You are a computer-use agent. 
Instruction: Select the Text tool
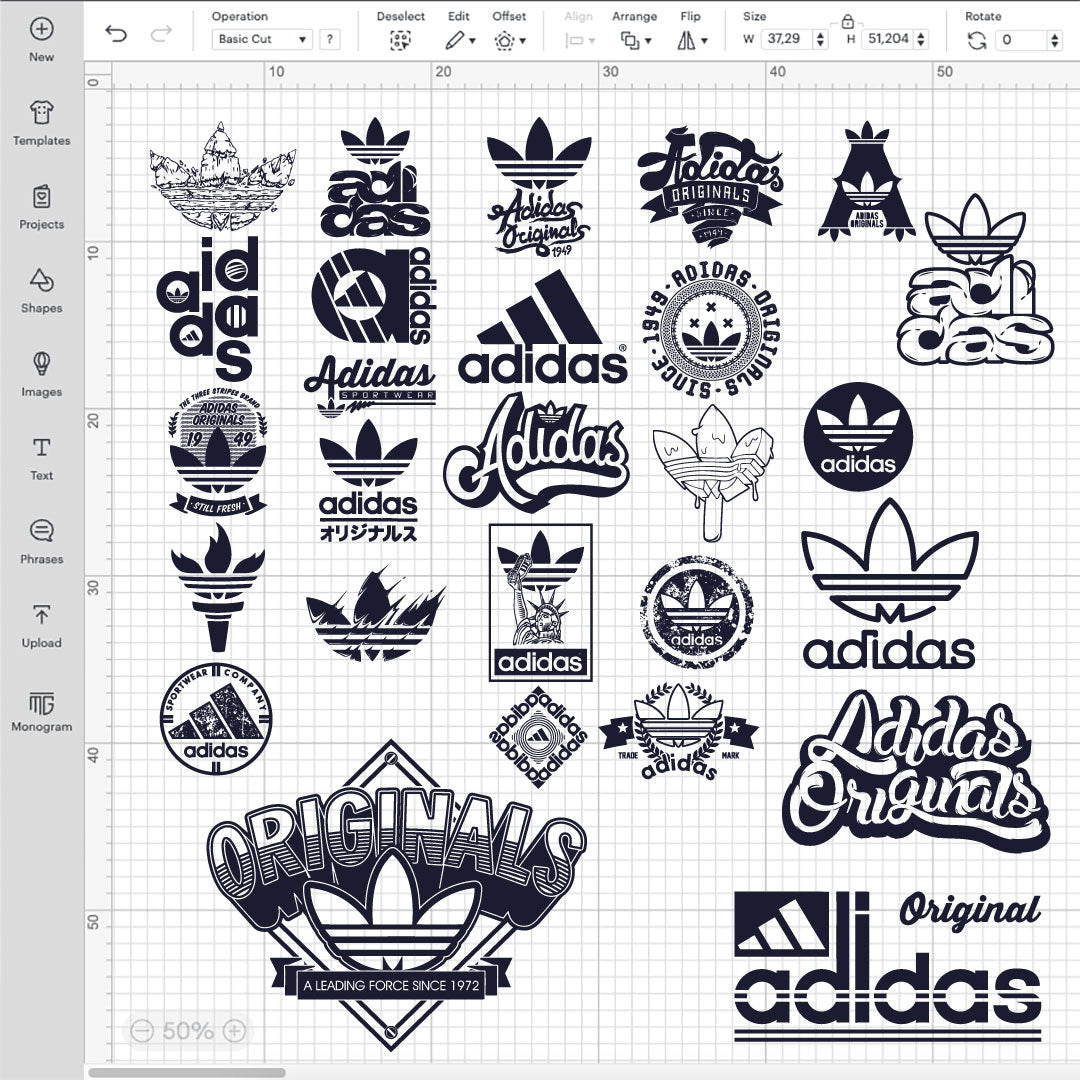[x=41, y=459]
